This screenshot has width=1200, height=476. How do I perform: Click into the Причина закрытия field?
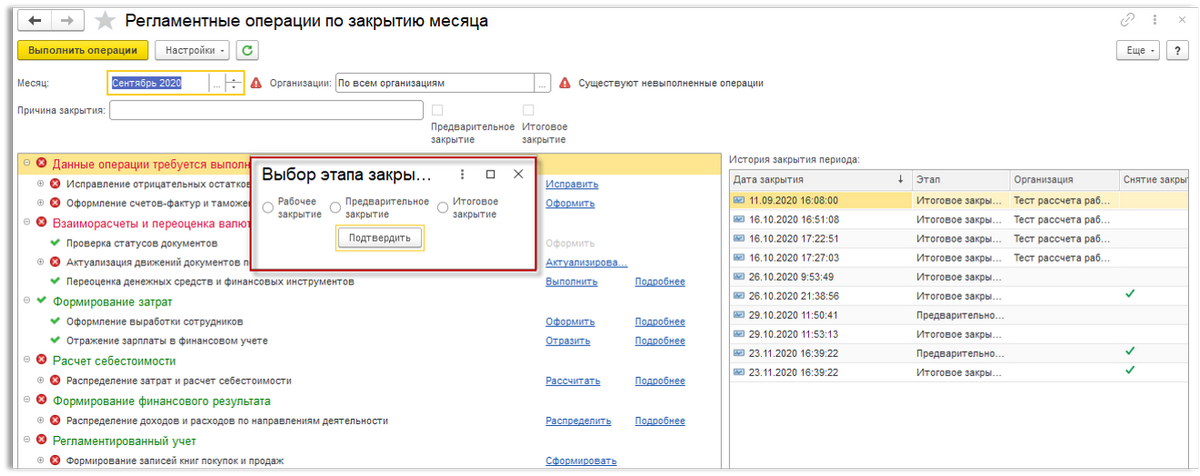265,111
